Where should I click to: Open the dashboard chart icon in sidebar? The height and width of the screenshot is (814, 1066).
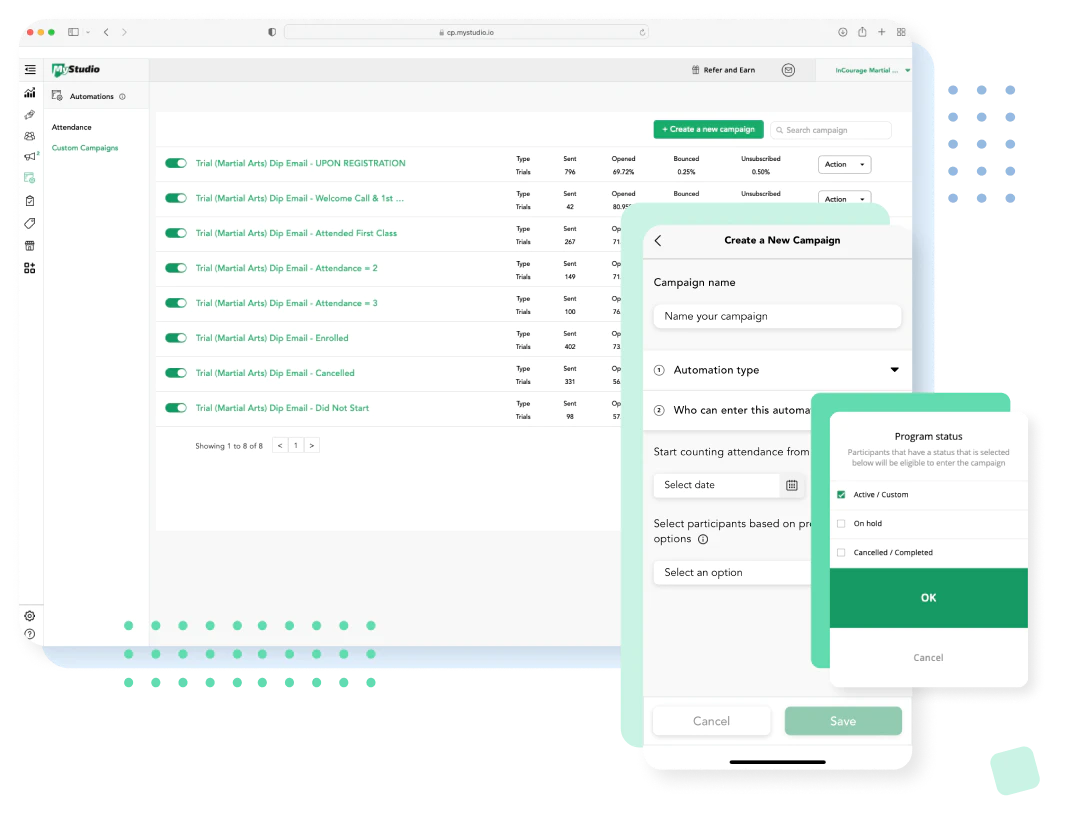click(30, 92)
